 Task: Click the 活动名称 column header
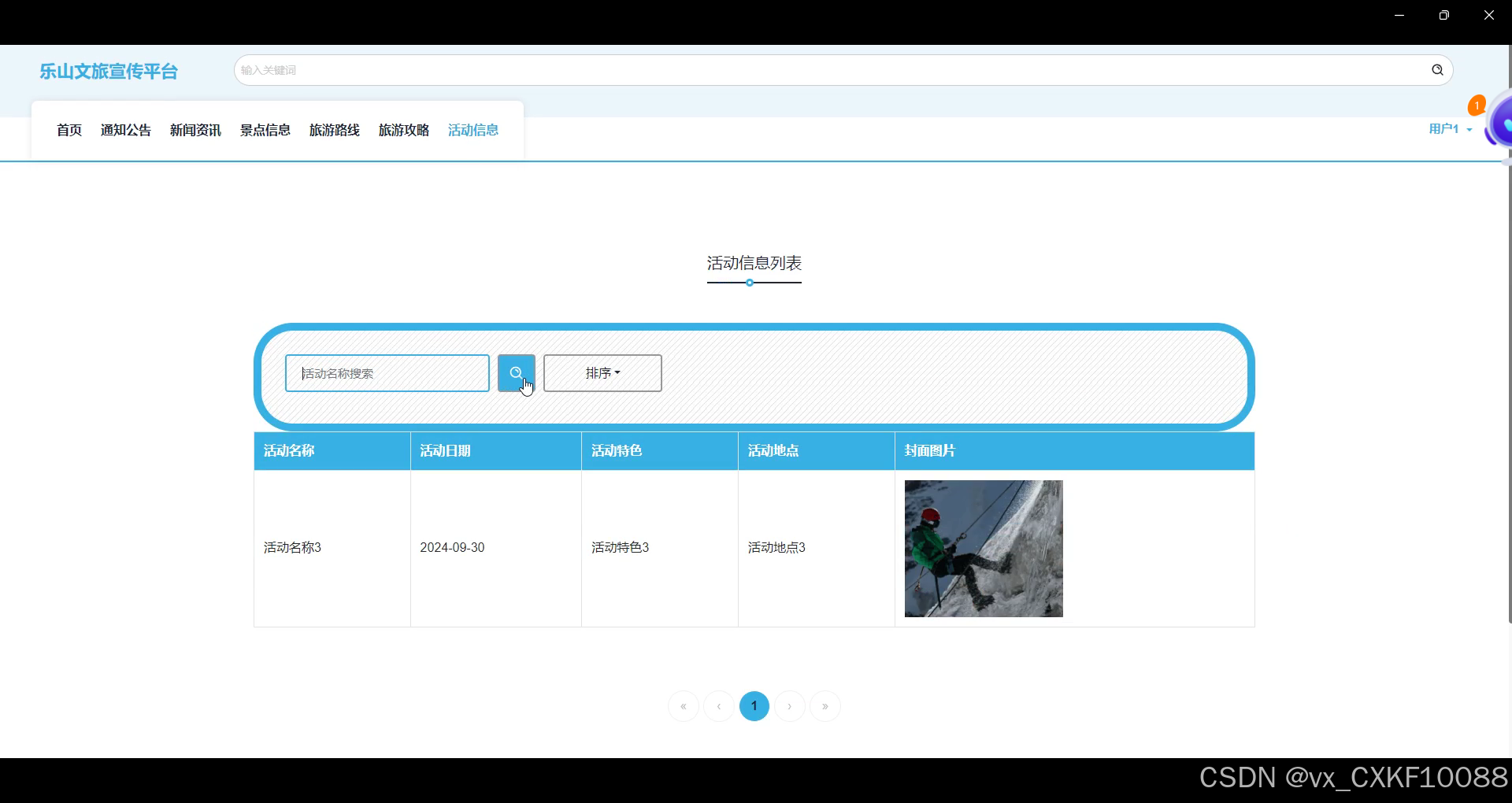[x=332, y=451]
